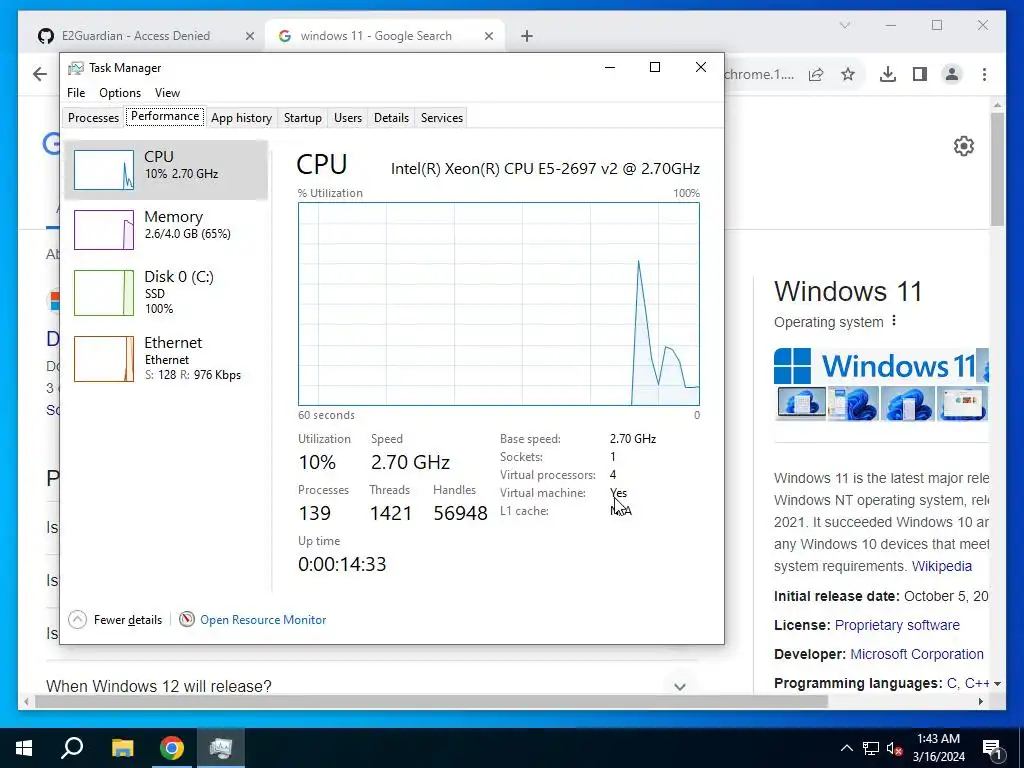Click the Threads count 1421
Screen dimensions: 1024x768
391,513
